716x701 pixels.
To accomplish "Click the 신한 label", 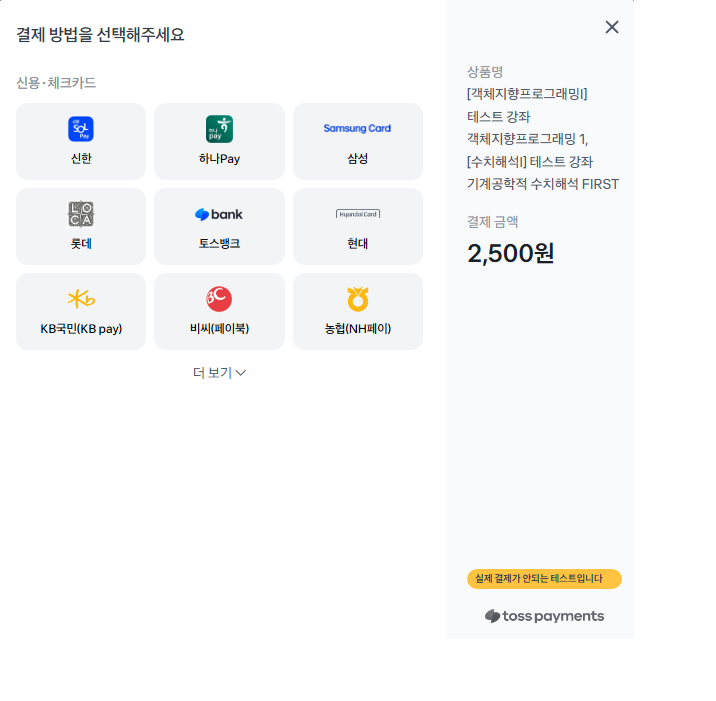I will [81, 158].
